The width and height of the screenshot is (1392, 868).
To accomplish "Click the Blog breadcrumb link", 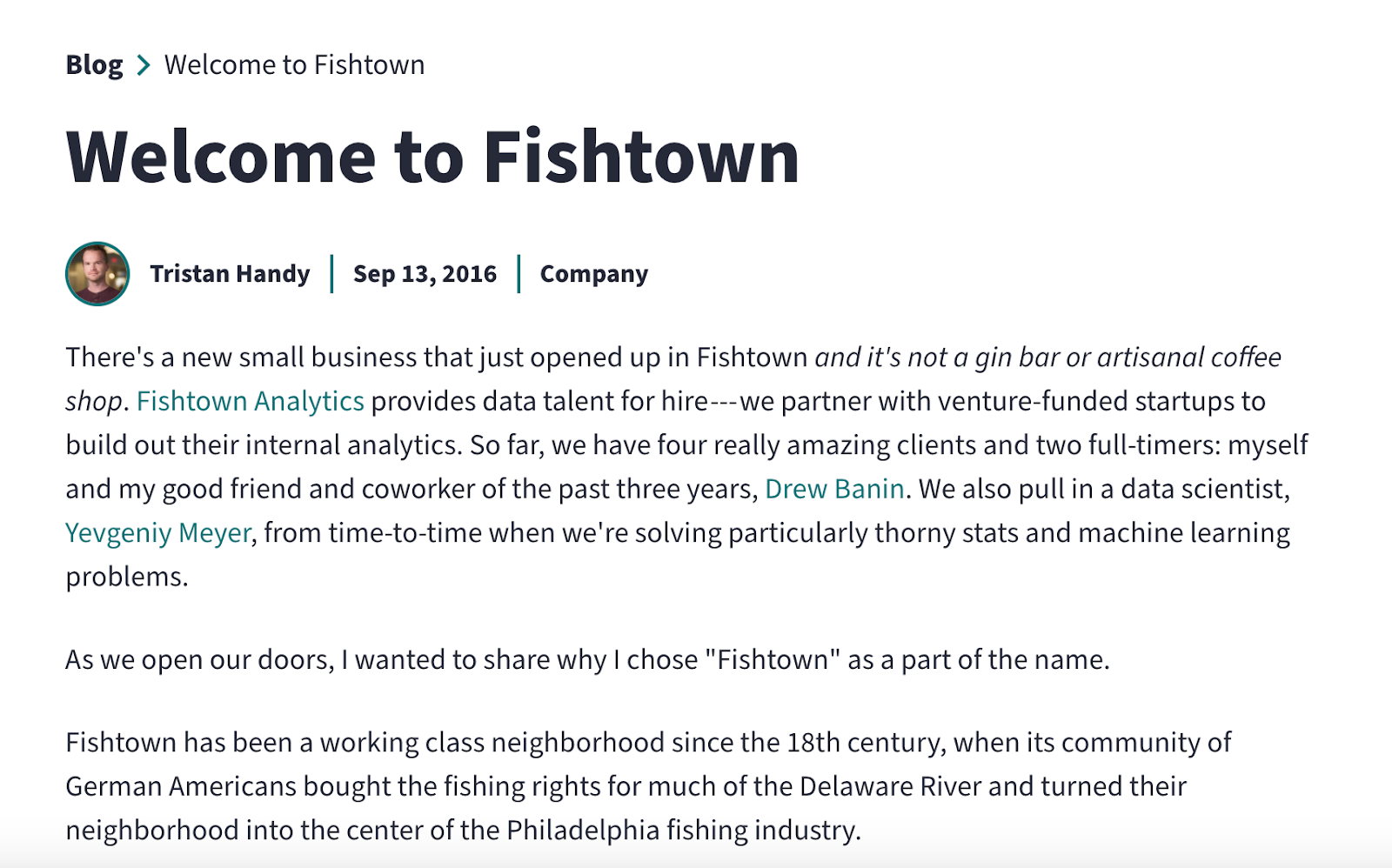I will point(94,65).
